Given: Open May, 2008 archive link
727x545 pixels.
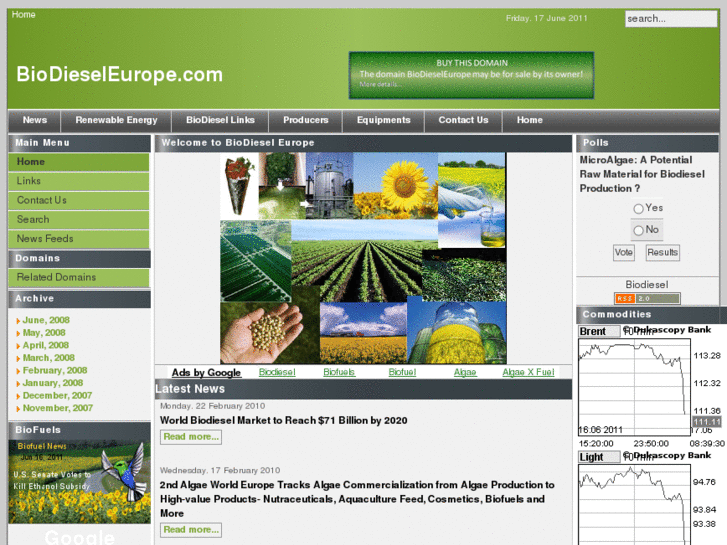Looking at the screenshot, I should 44,333.
